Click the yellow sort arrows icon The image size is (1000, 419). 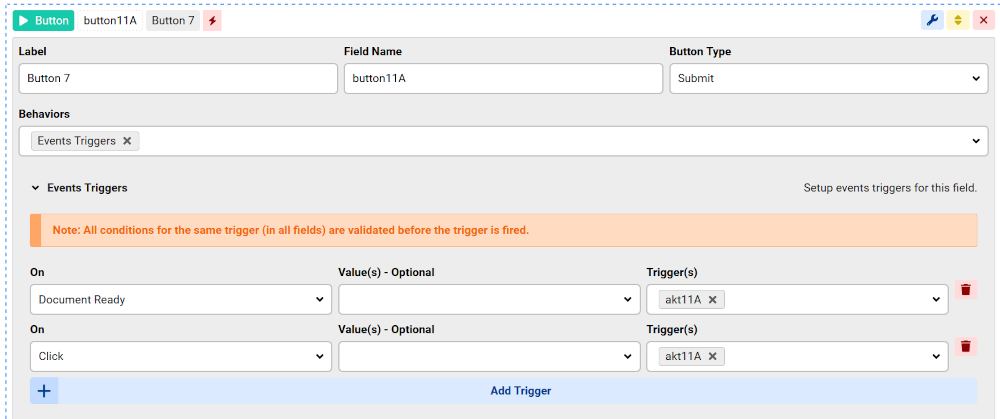(957, 20)
